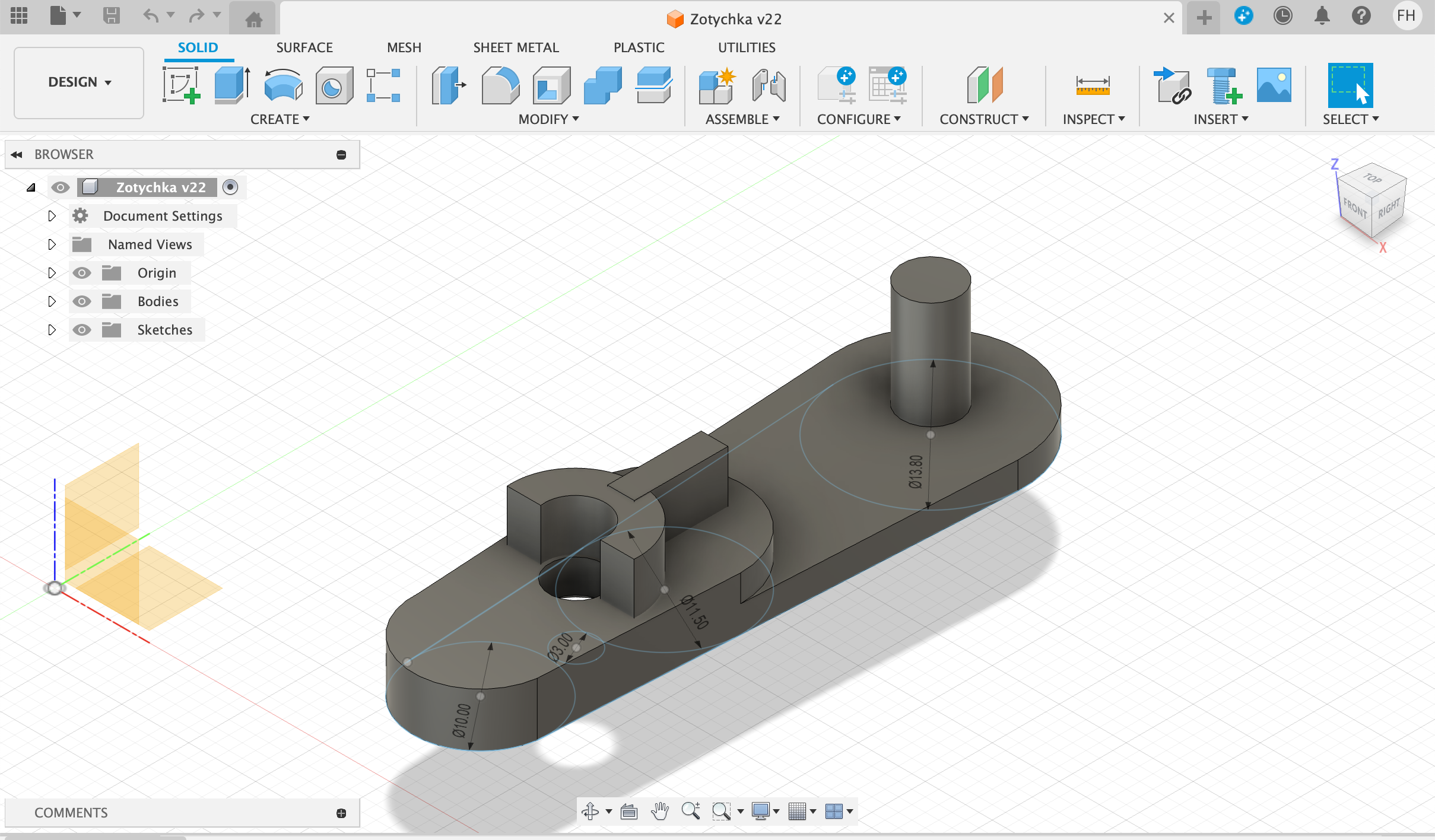Activate the Window Select tool
This screenshot has height=840, width=1435.
click(x=1350, y=85)
